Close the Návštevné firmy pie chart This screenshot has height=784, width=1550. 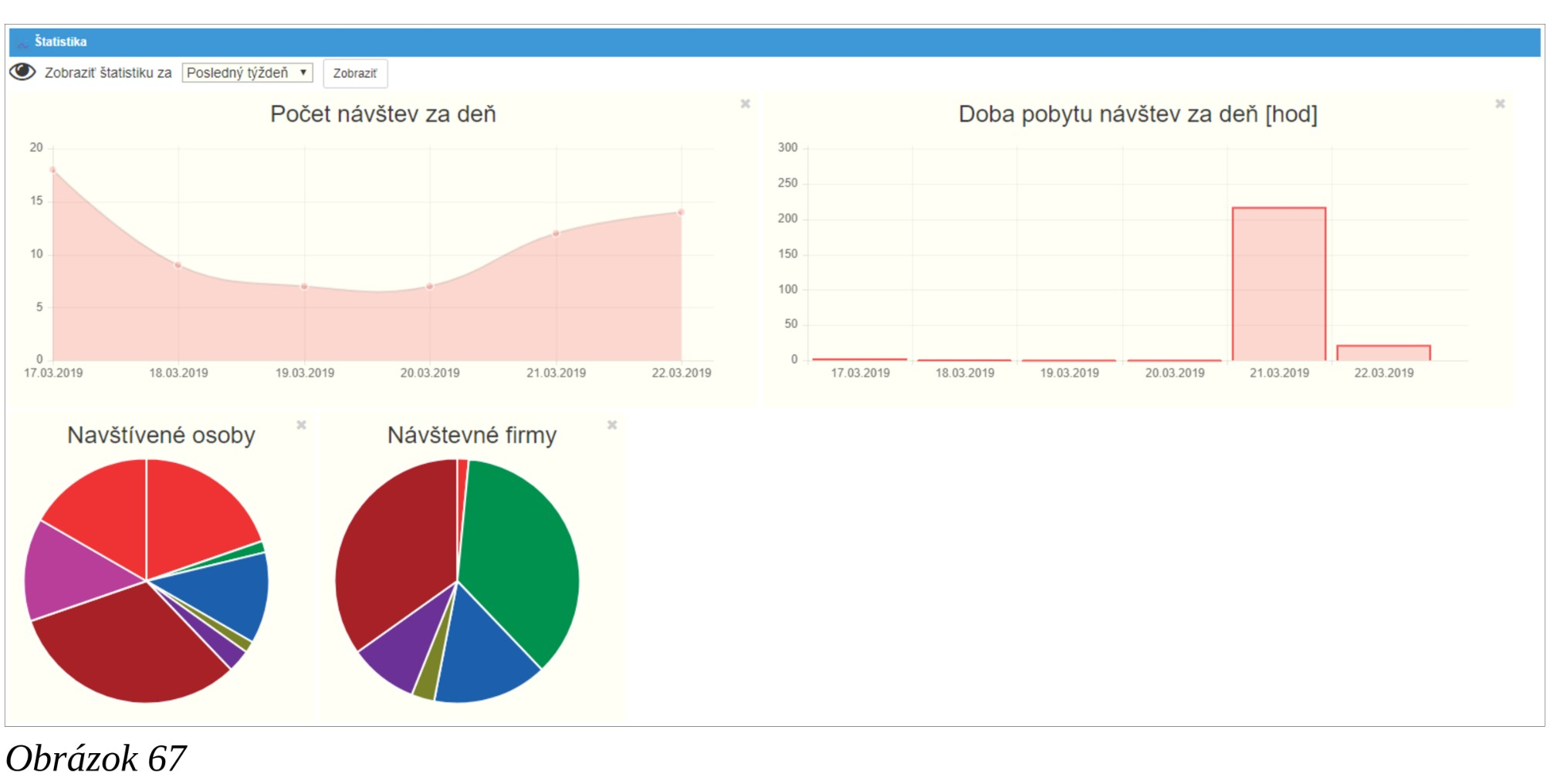pyautogui.click(x=611, y=425)
